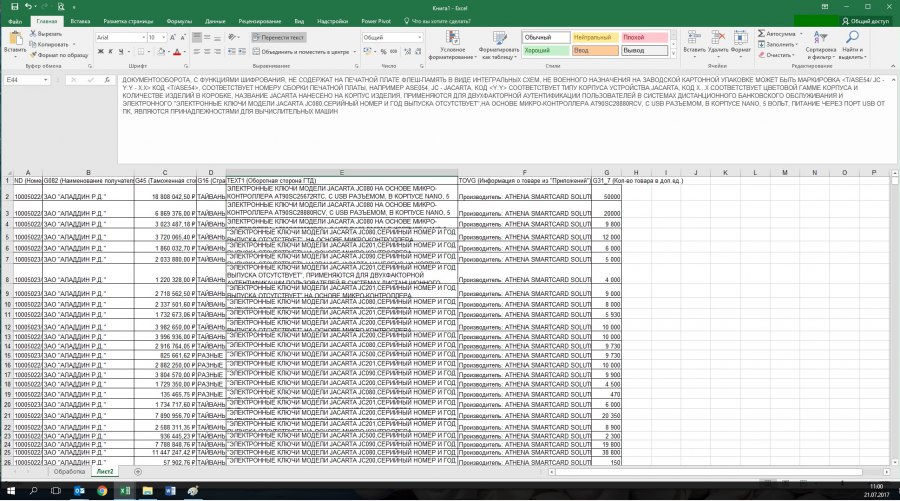
Task: Open the Файл menu tab
Action: tap(15, 21)
